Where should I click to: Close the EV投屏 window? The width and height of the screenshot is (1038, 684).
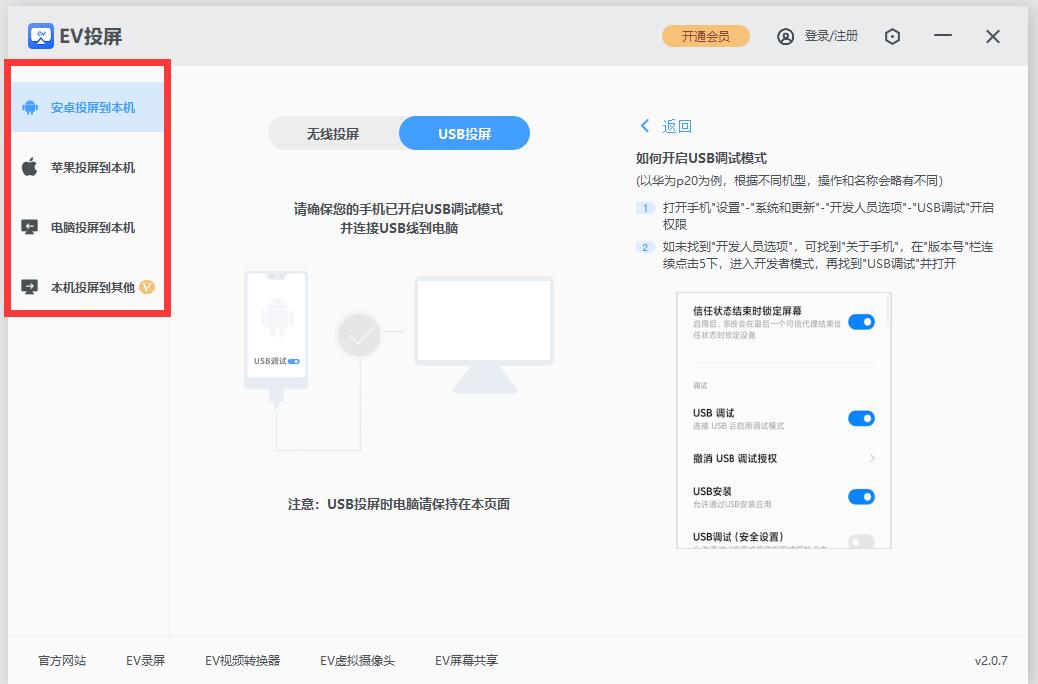click(x=992, y=36)
